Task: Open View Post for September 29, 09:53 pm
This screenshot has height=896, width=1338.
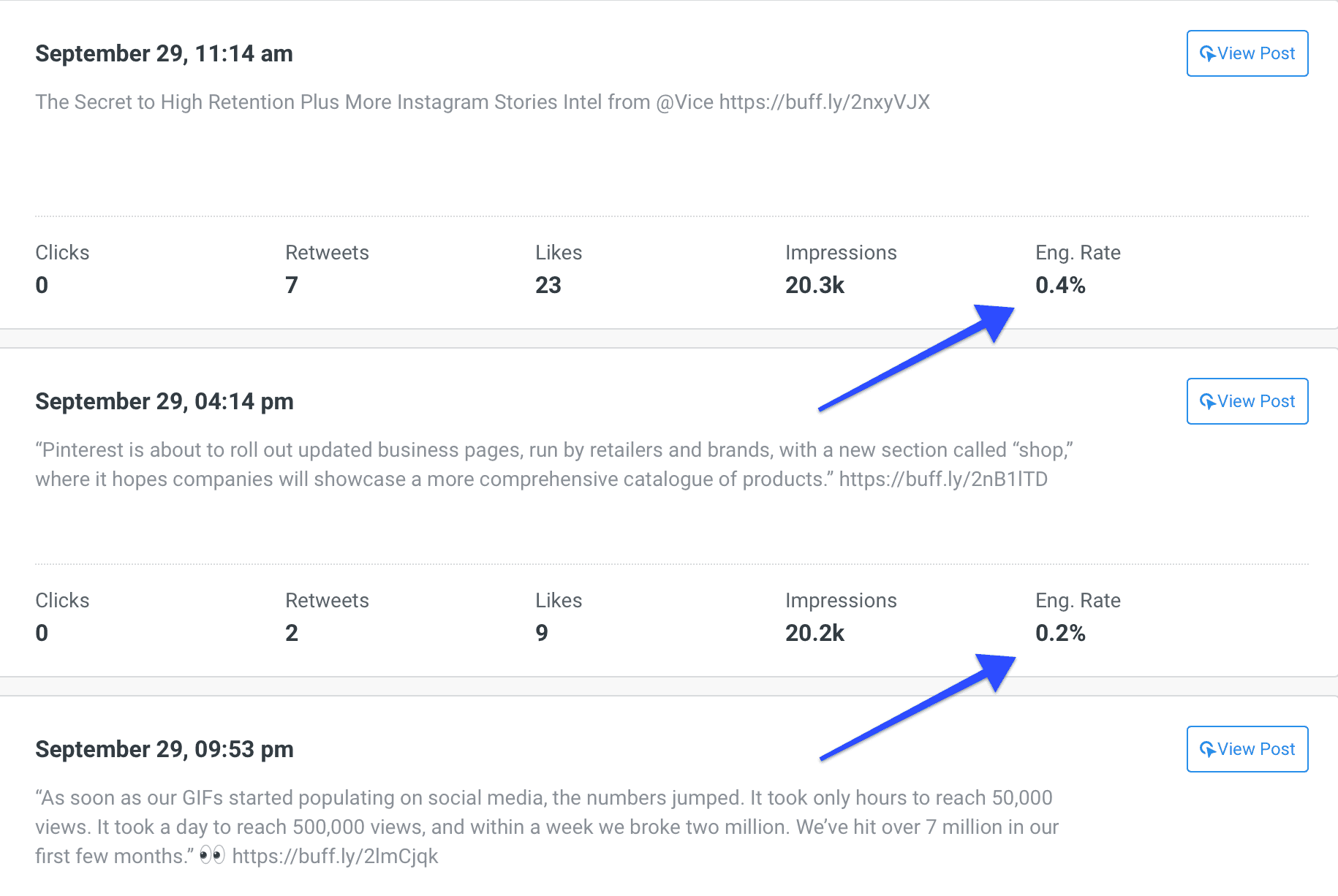Action: coord(1247,749)
